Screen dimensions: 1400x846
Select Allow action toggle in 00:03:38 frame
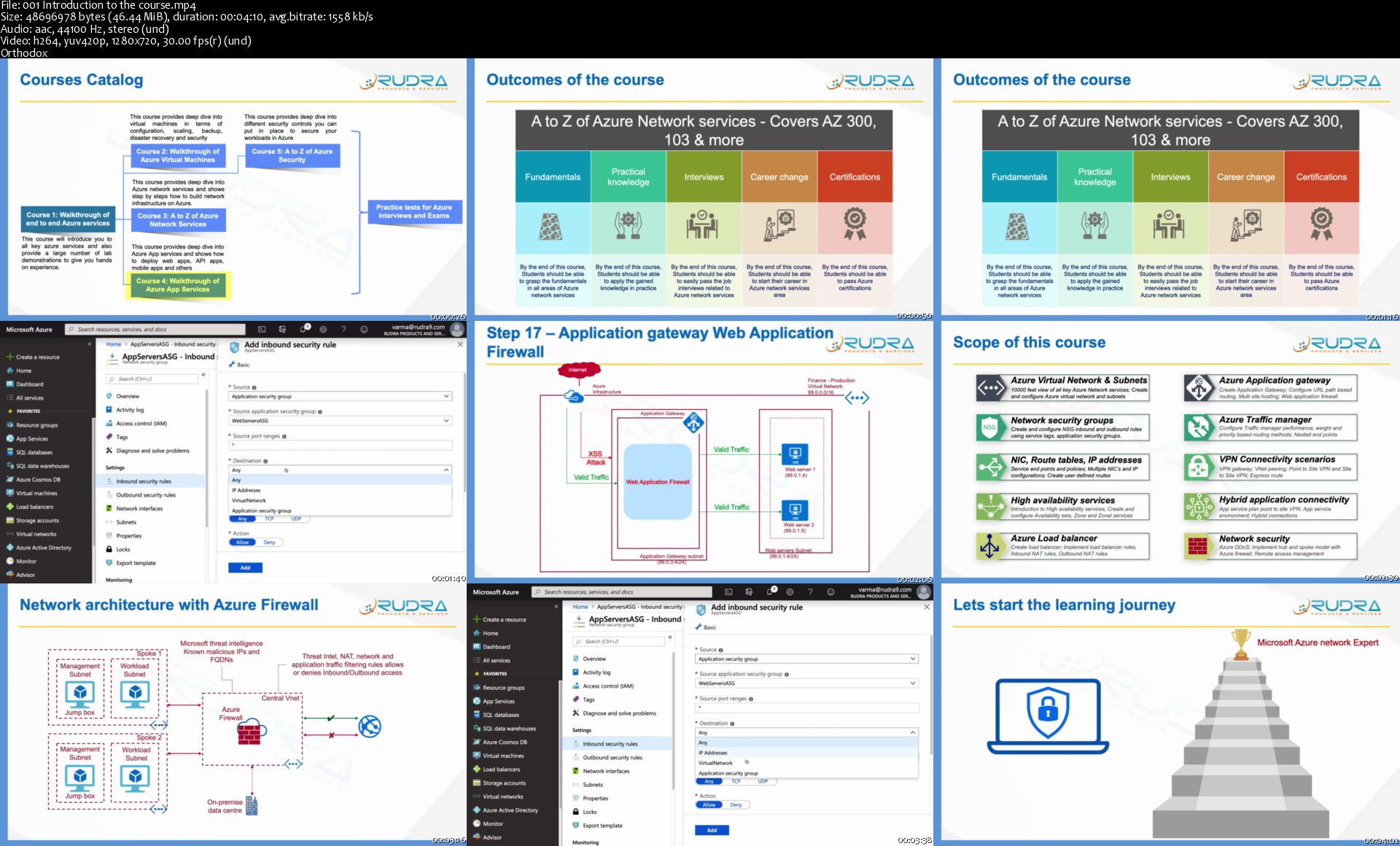pyautogui.click(x=709, y=805)
